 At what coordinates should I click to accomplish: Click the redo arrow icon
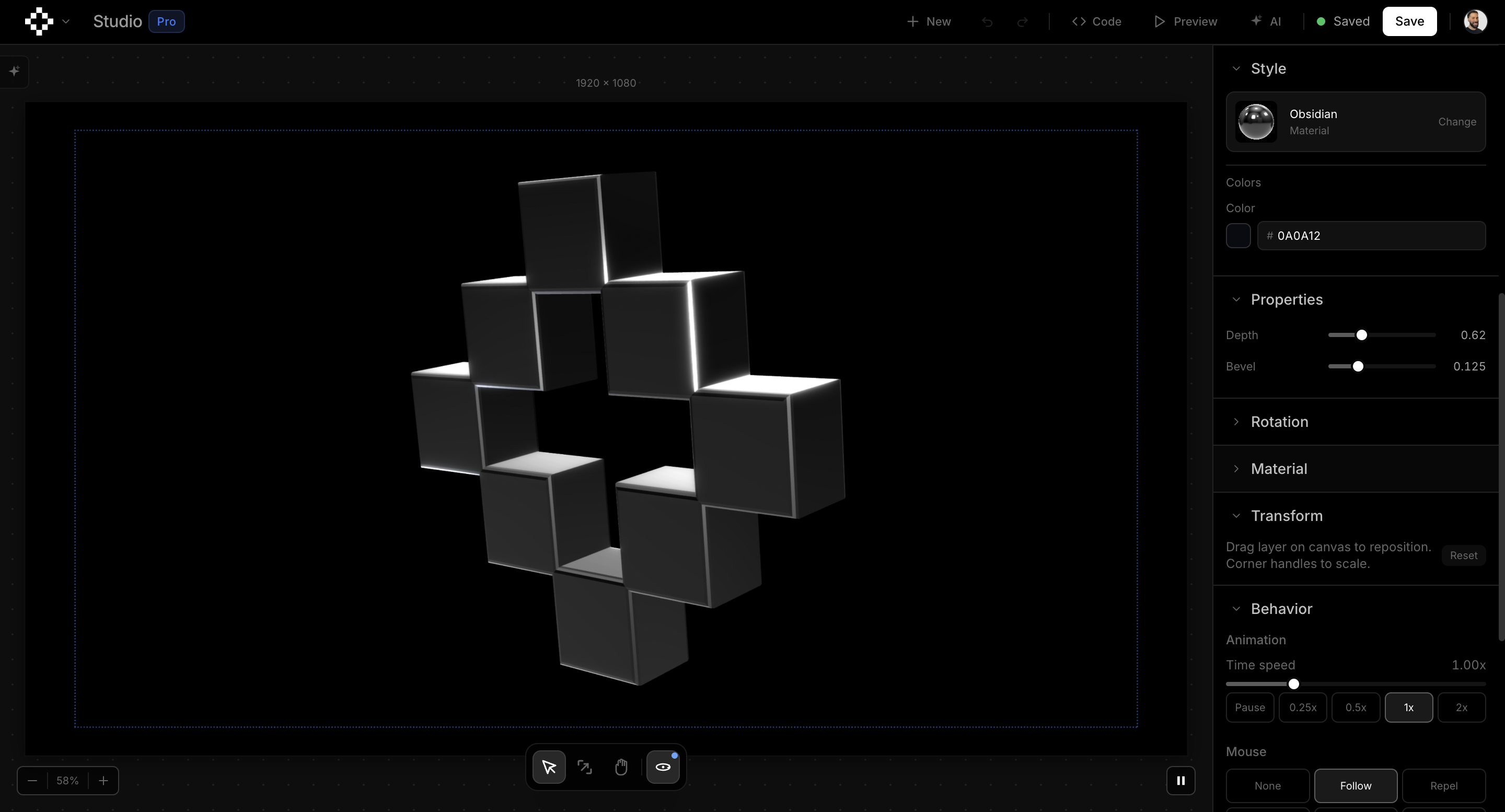pos(1023,21)
